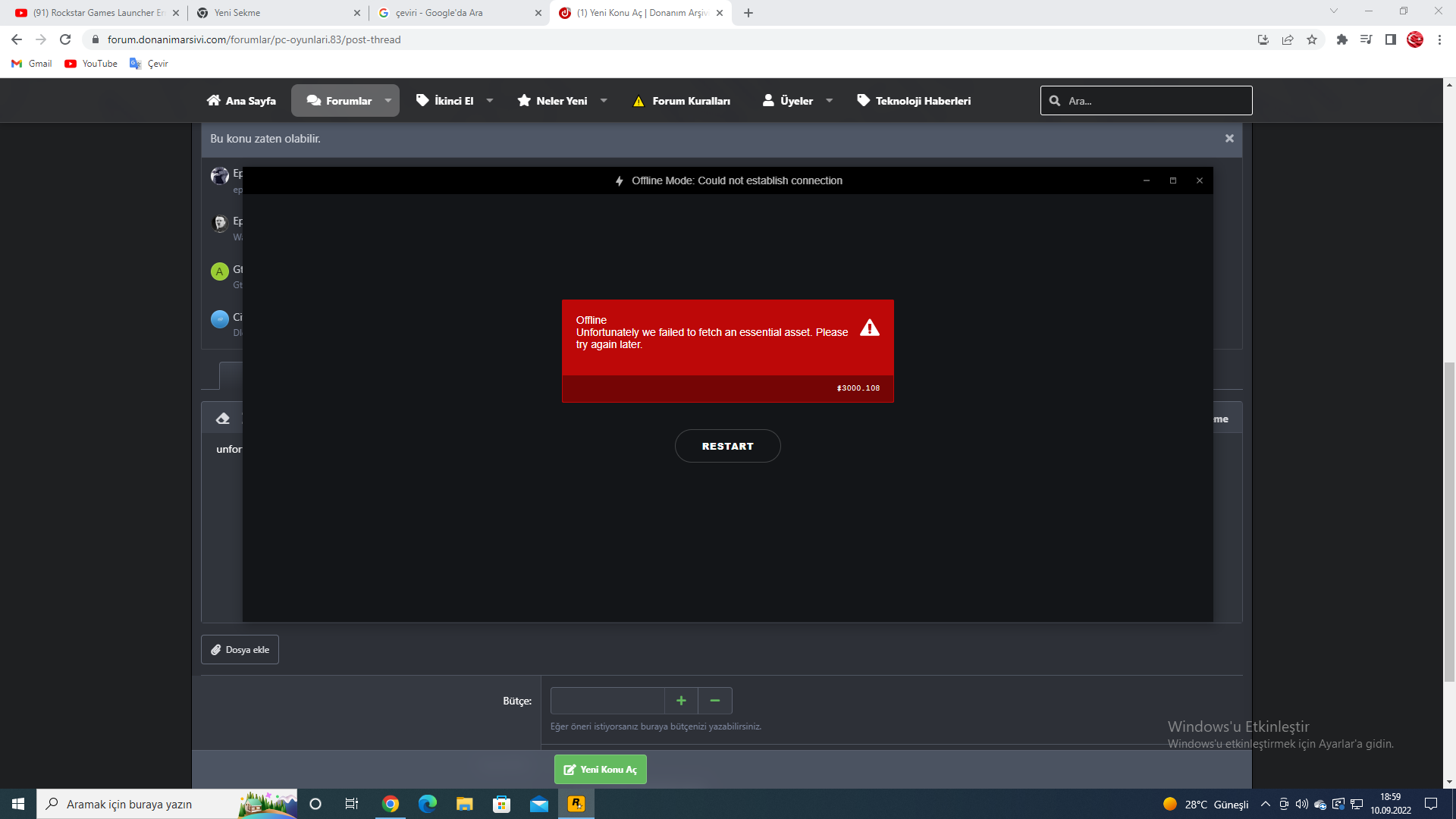
Task: Bookmark this page with star icon
Action: coord(1312,39)
